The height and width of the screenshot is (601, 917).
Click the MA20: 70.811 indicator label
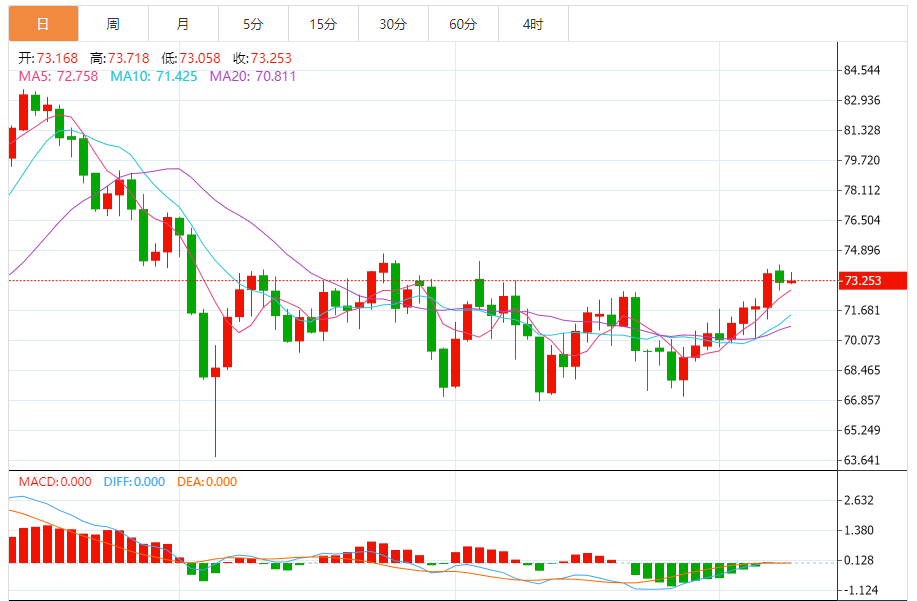tap(253, 77)
